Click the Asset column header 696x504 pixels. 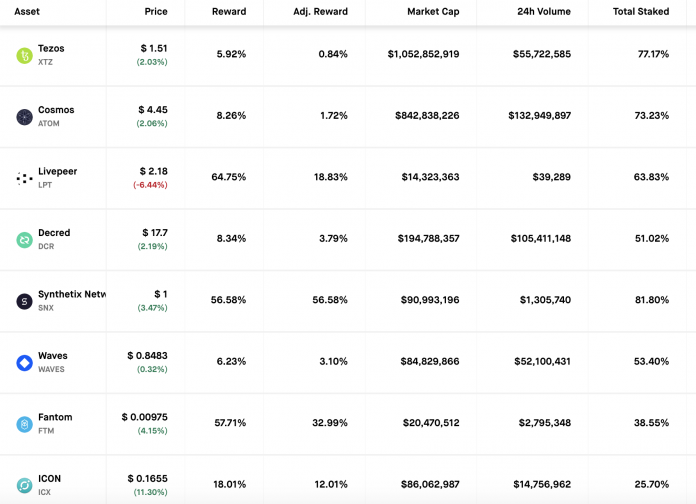click(x=27, y=12)
